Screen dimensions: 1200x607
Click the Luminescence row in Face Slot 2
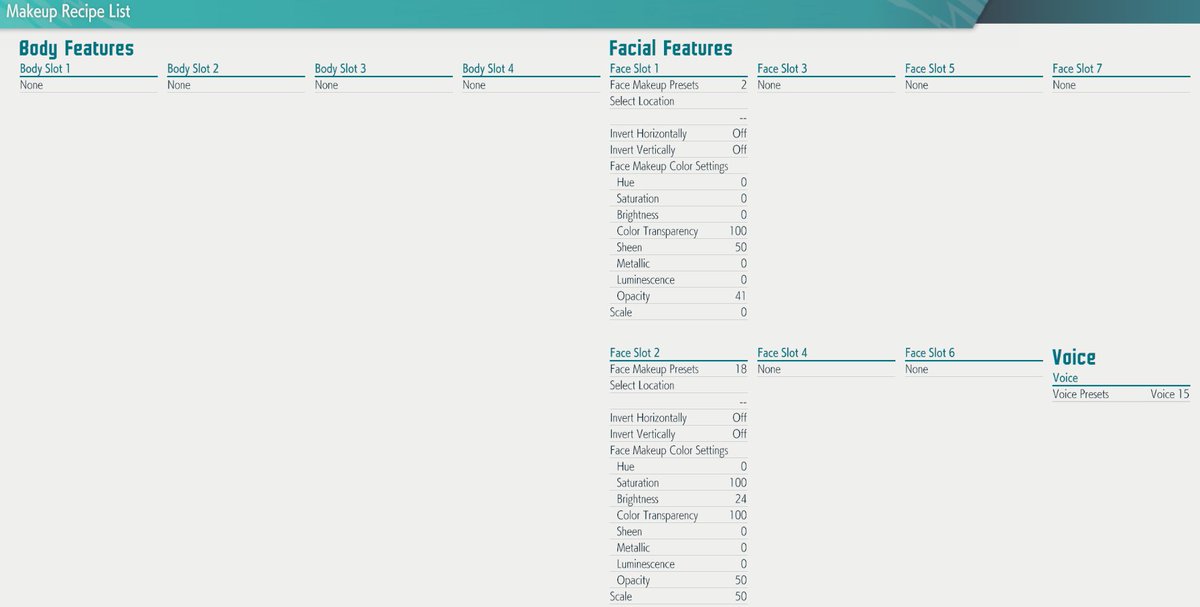pos(678,564)
